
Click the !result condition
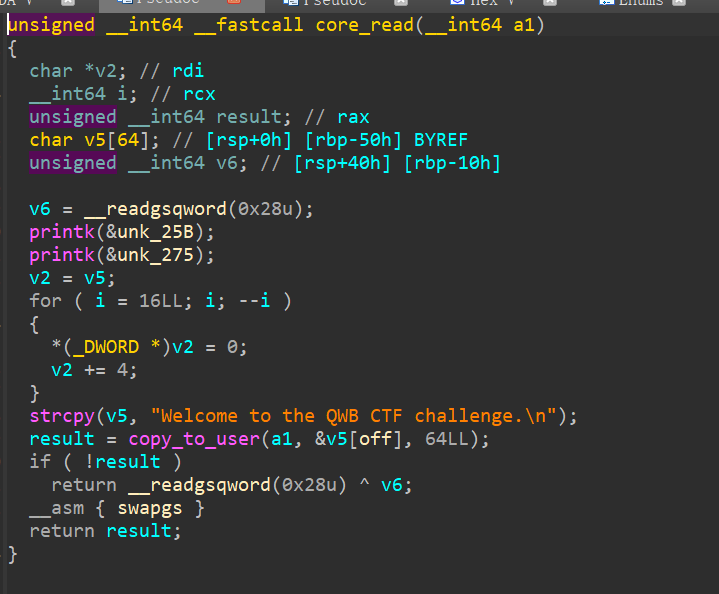[x=122, y=462]
